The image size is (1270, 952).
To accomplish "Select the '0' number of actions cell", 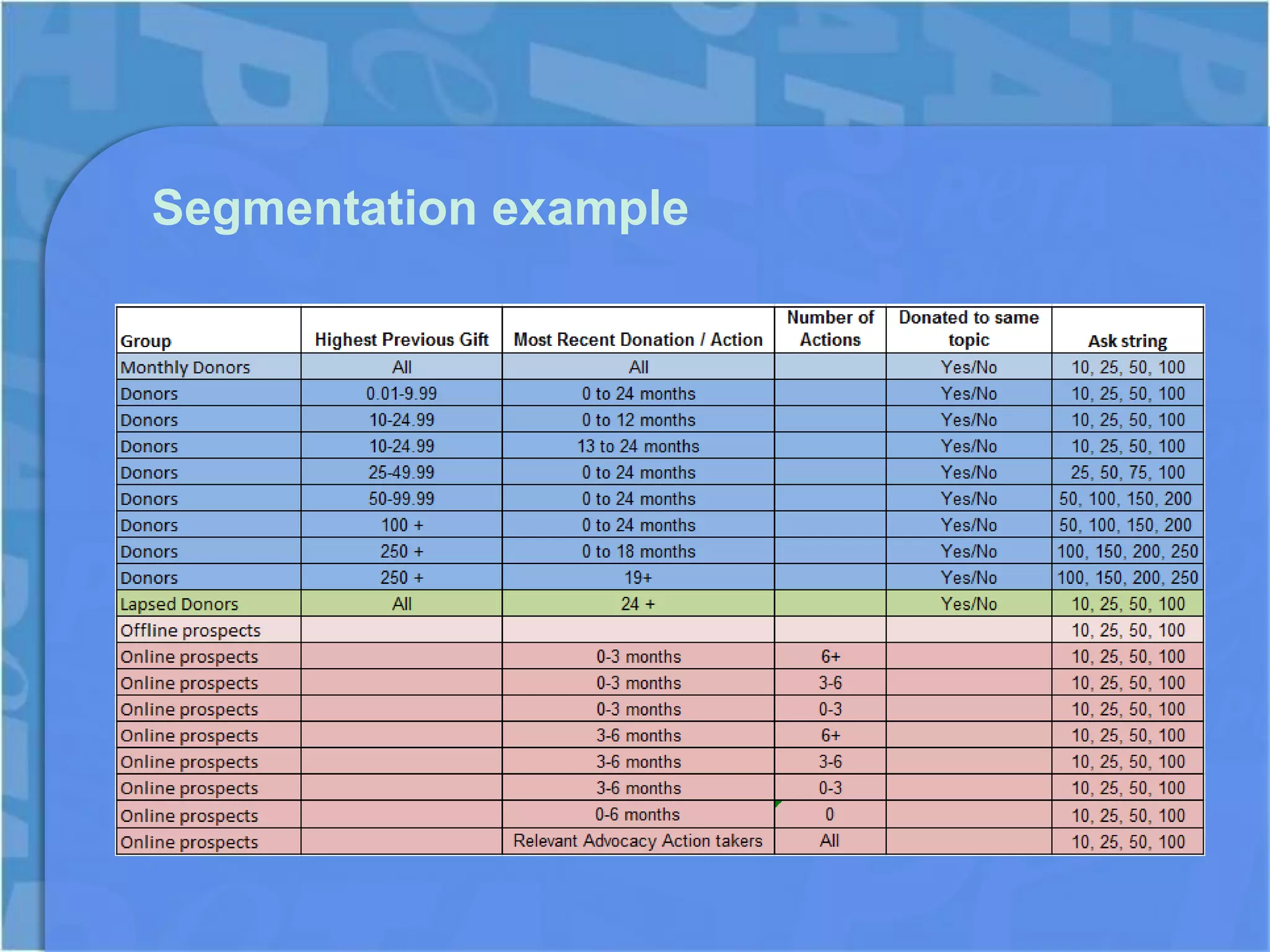I will [830, 814].
